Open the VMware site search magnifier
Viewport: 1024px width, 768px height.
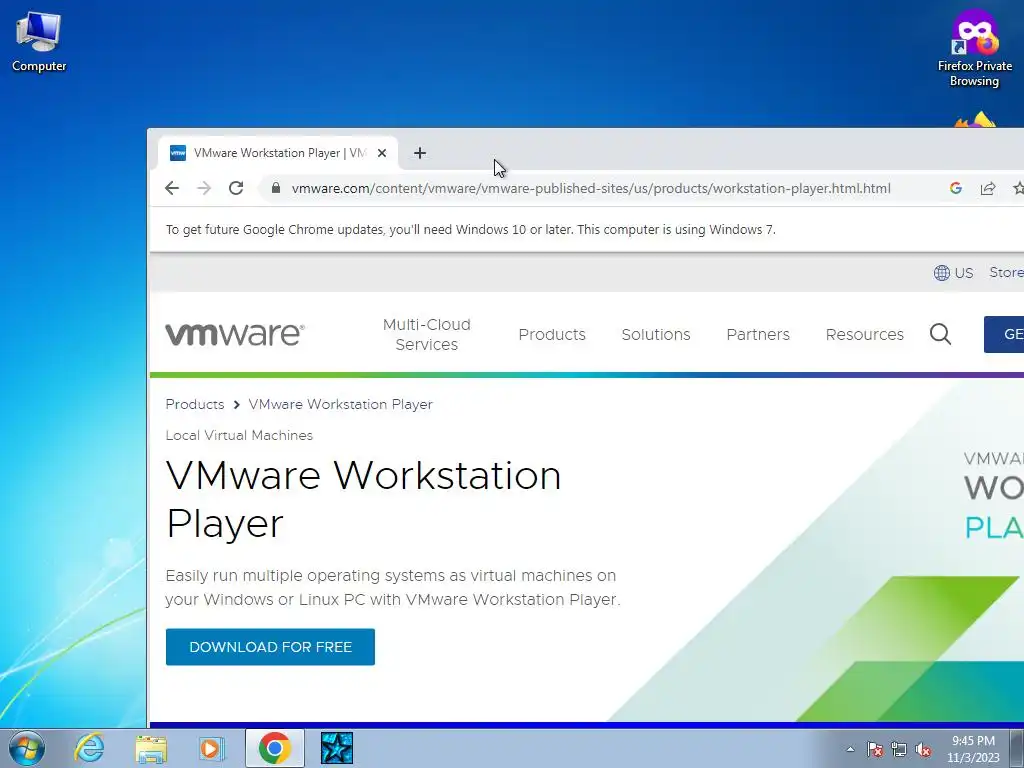coord(940,334)
